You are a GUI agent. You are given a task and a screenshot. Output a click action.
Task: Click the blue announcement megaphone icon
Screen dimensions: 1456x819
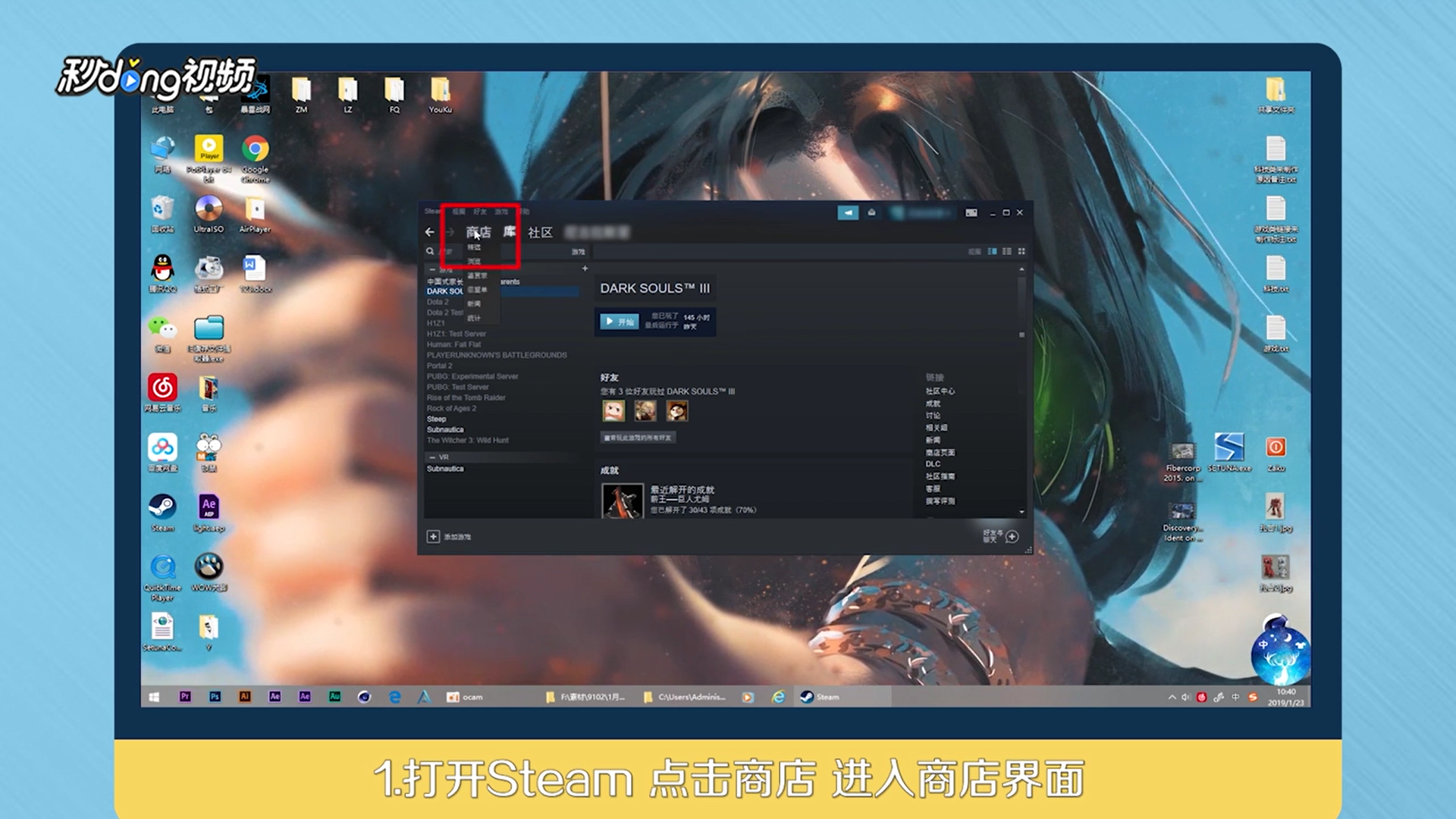tap(848, 212)
